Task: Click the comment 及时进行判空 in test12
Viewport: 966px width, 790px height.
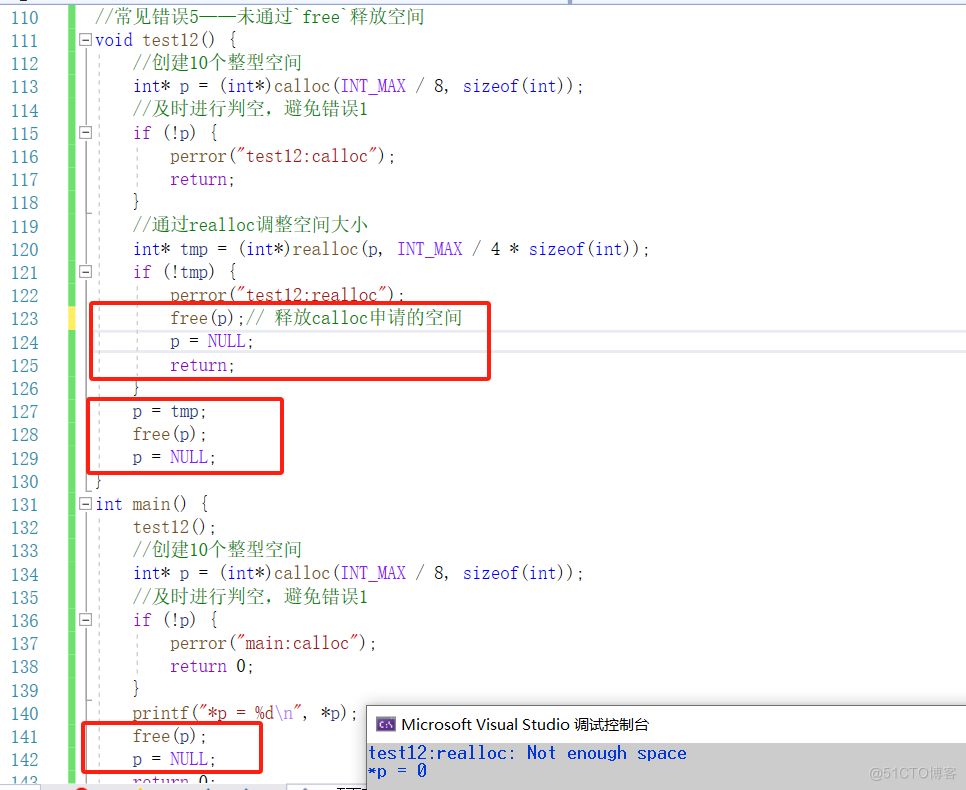Action: [250, 109]
